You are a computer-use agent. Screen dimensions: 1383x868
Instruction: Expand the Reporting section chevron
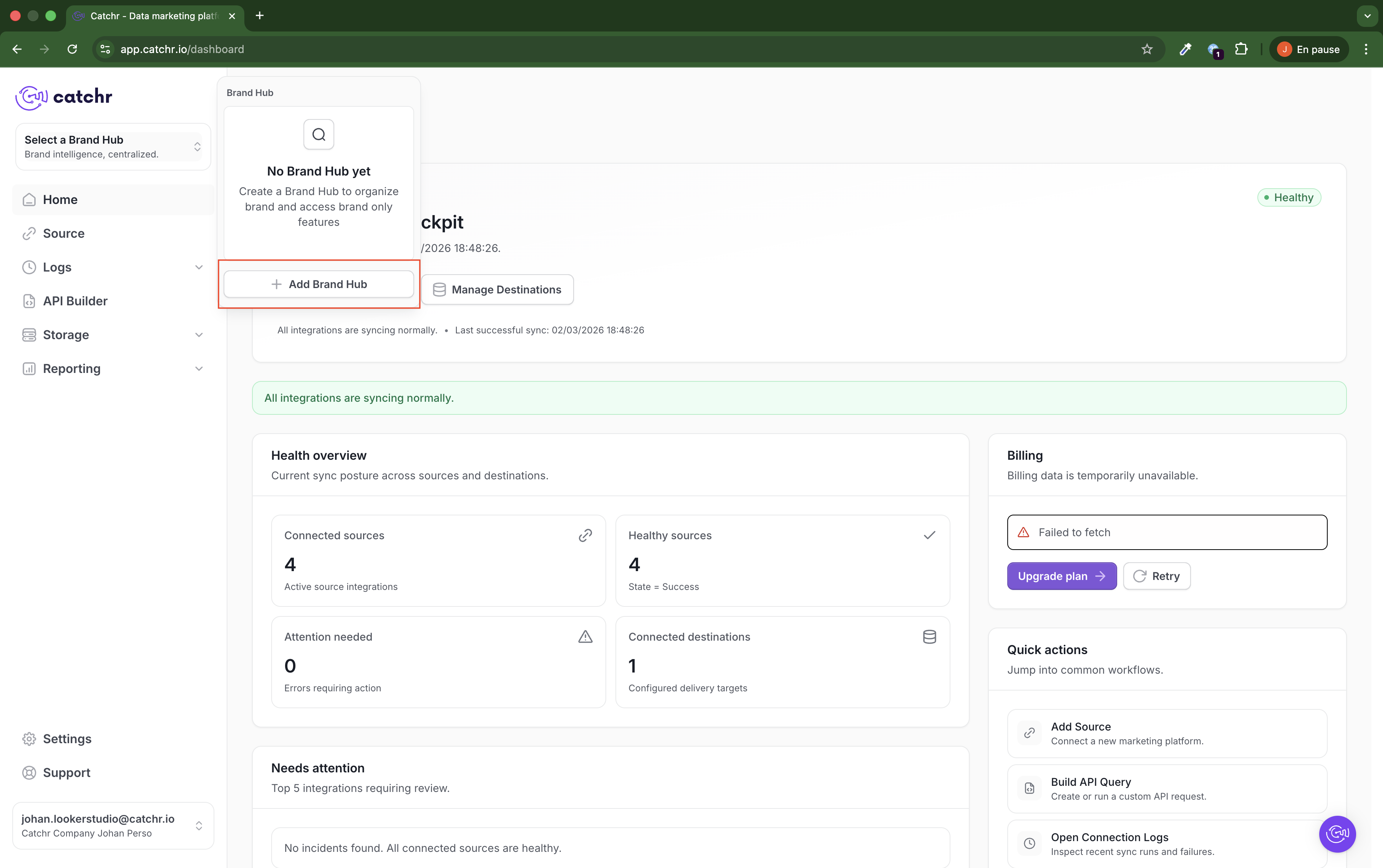[199, 369]
